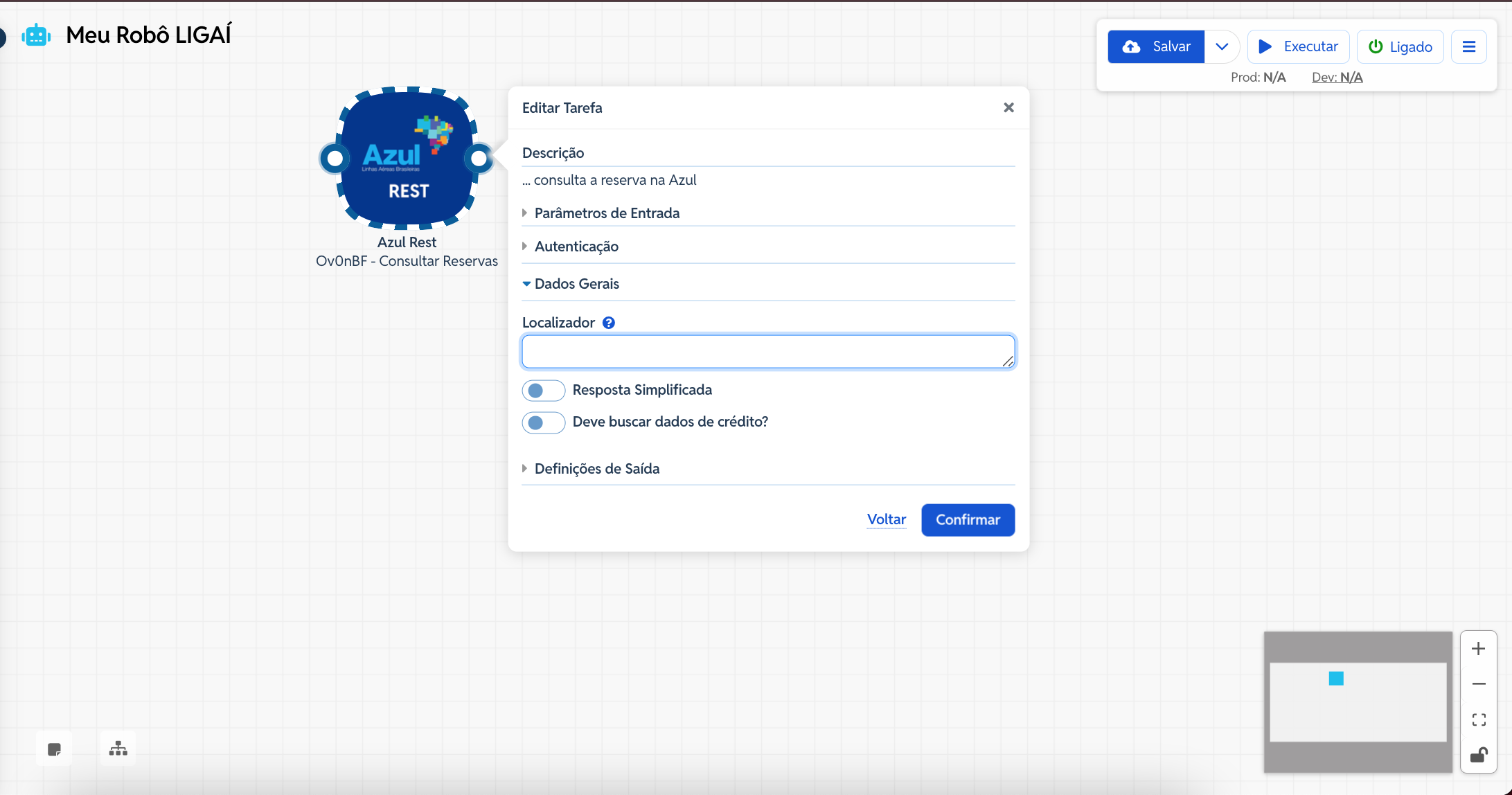This screenshot has height=795, width=1512.
Task: Zoom in with the plus icon
Action: pos(1478,649)
